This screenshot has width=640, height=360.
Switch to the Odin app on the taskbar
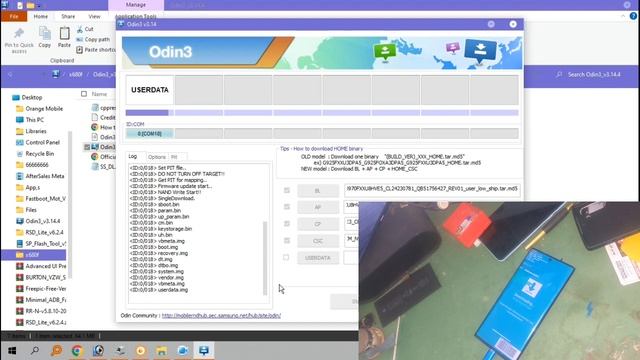pyautogui.click(x=204, y=350)
